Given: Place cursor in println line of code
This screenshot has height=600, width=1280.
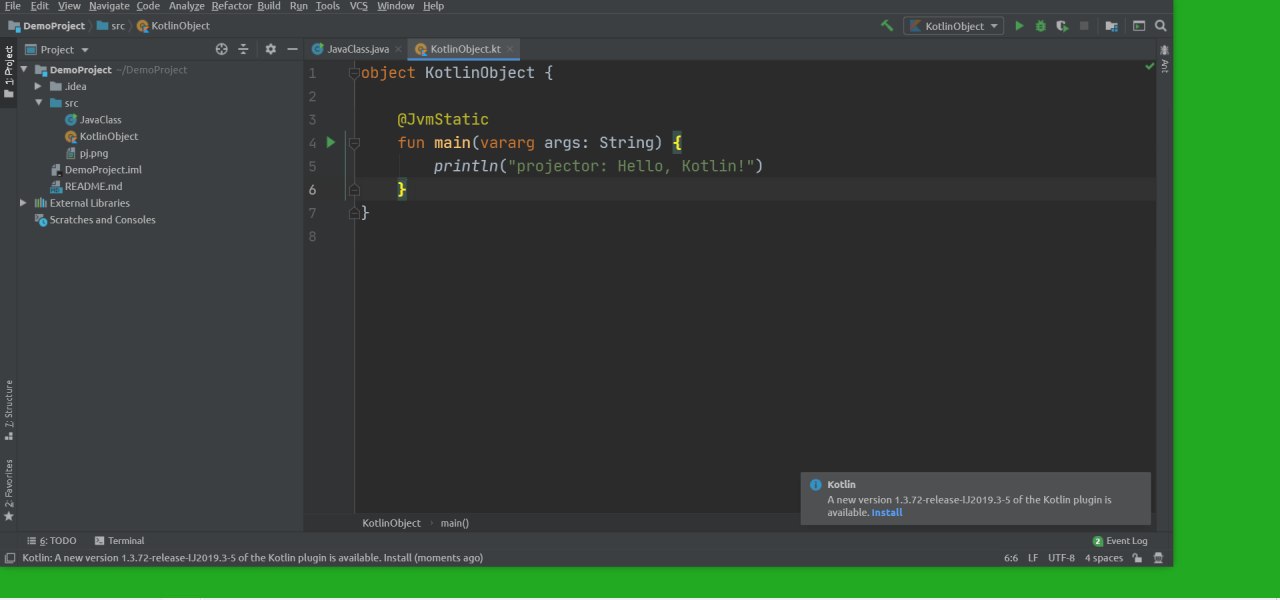Looking at the screenshot, I should click(598, 166).
